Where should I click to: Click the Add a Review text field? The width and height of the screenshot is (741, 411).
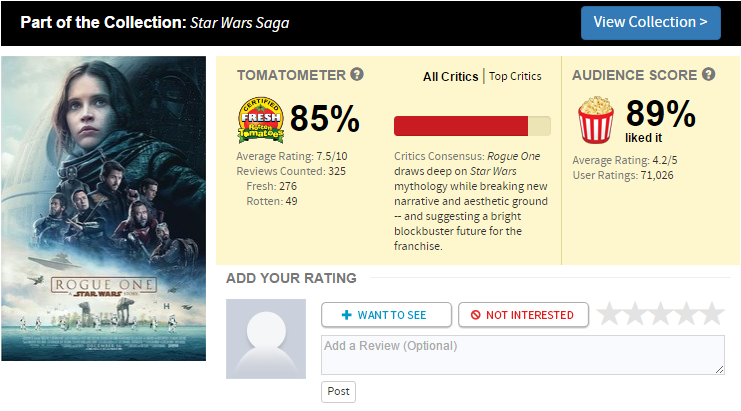point(522,355)
